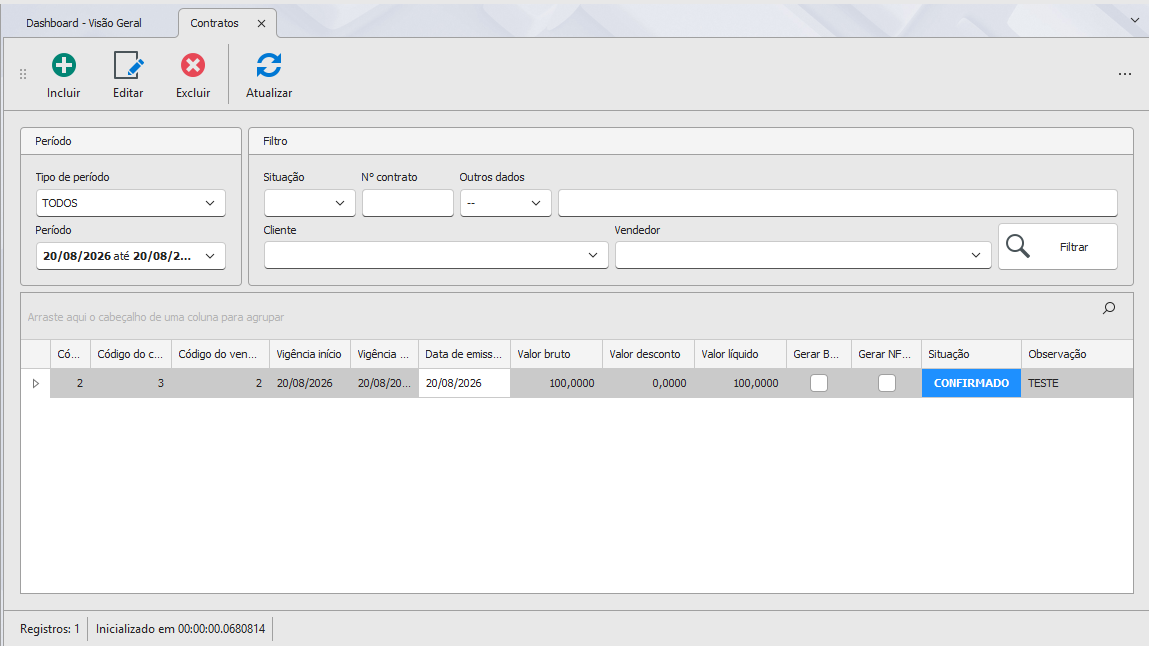
Task: Expand the contract row detail arrow
Action: tap(35, 383)
